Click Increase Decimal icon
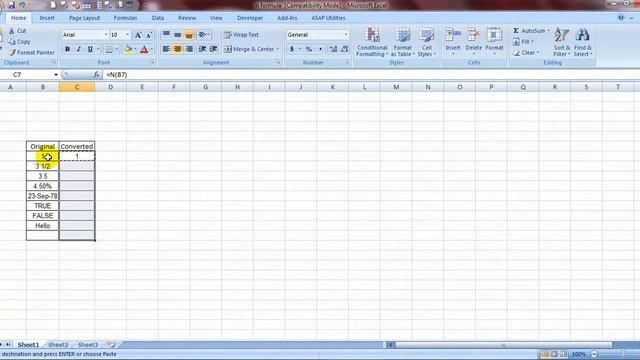 click(333, 49)
